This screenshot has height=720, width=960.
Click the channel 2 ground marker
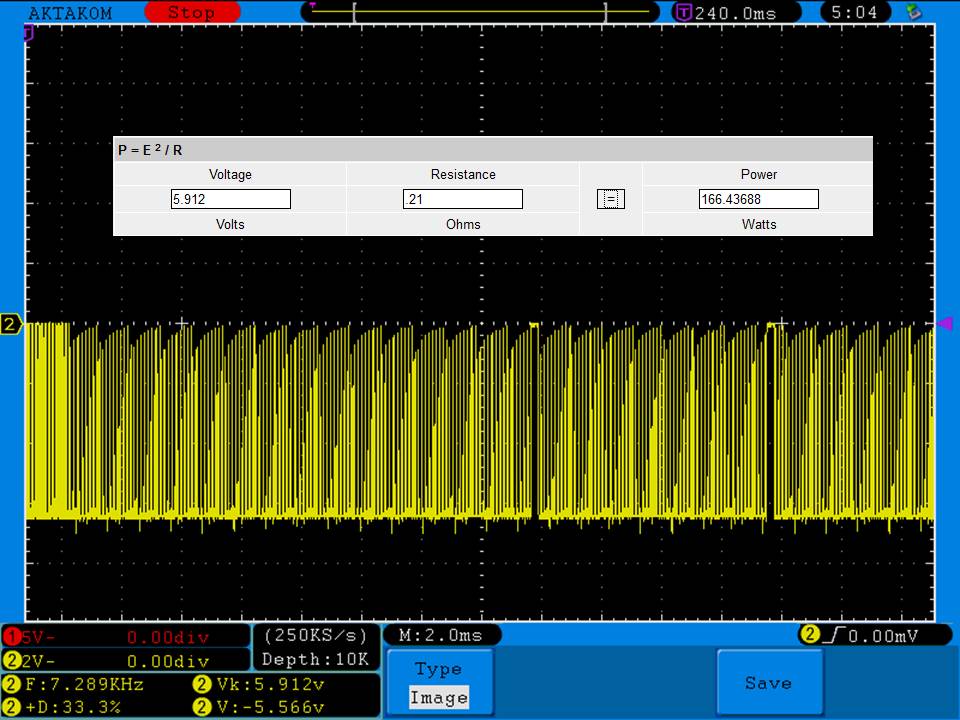coord(11,324)
